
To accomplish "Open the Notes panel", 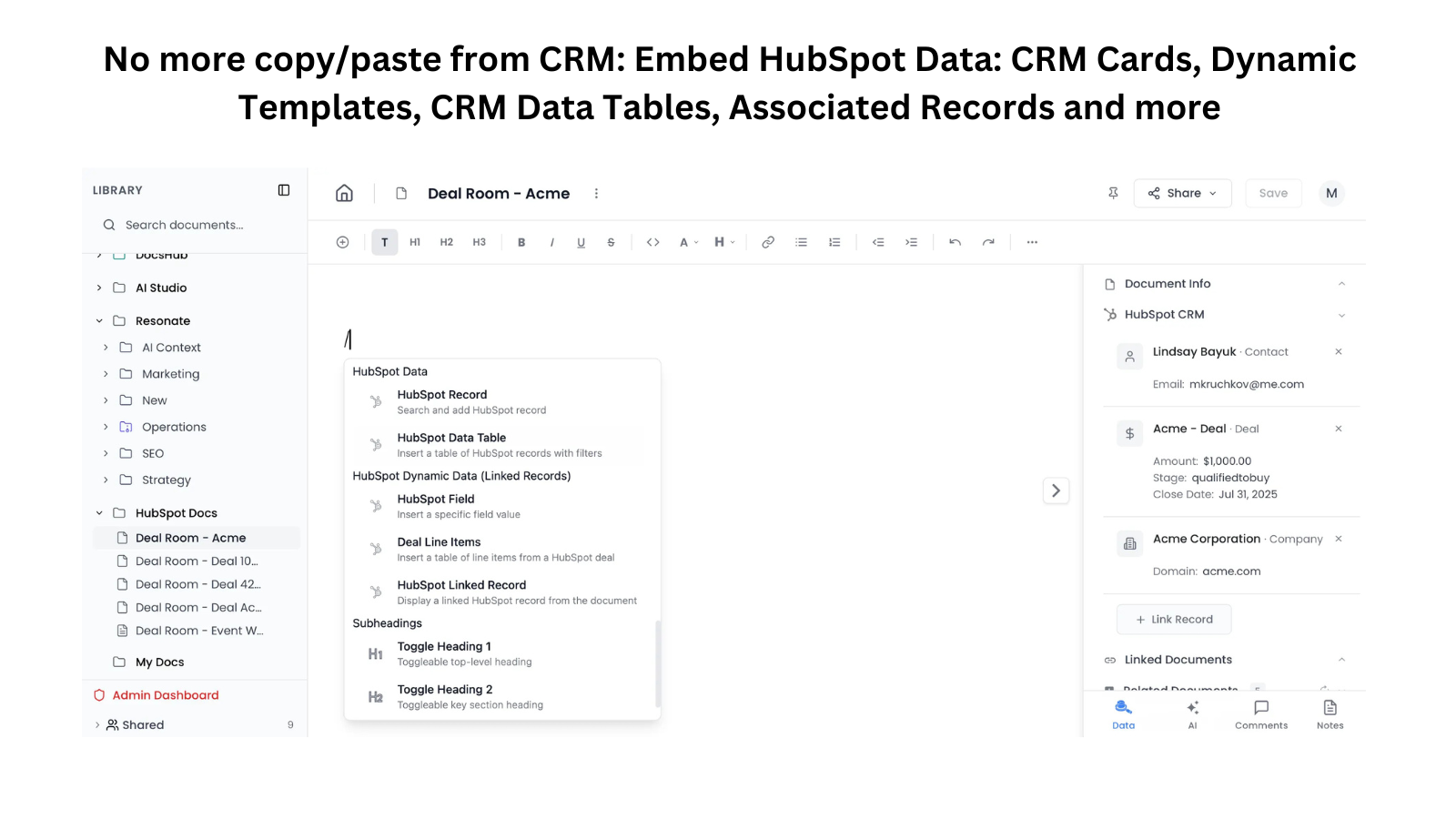I will [x=1330, y=714].
